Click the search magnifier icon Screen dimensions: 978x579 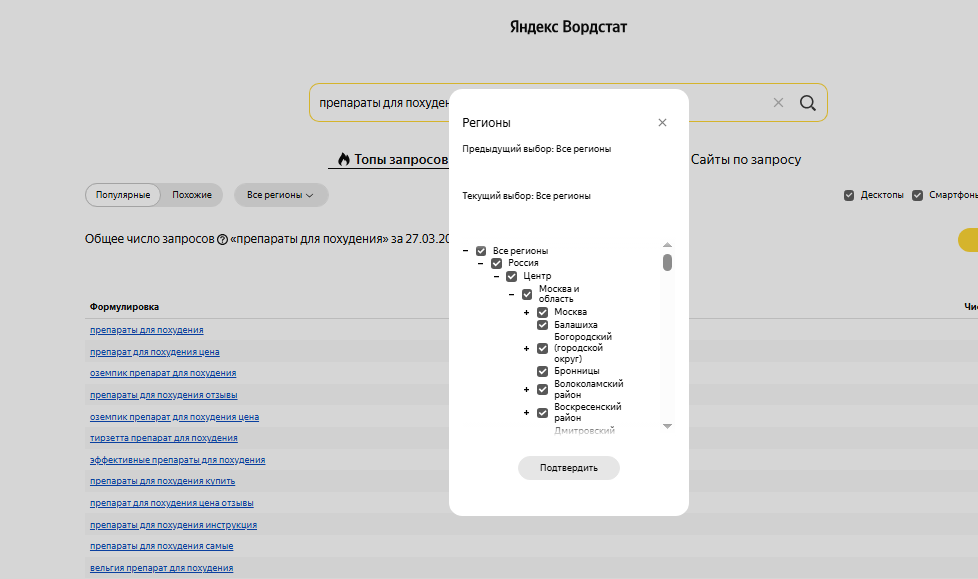pos(808,103)
